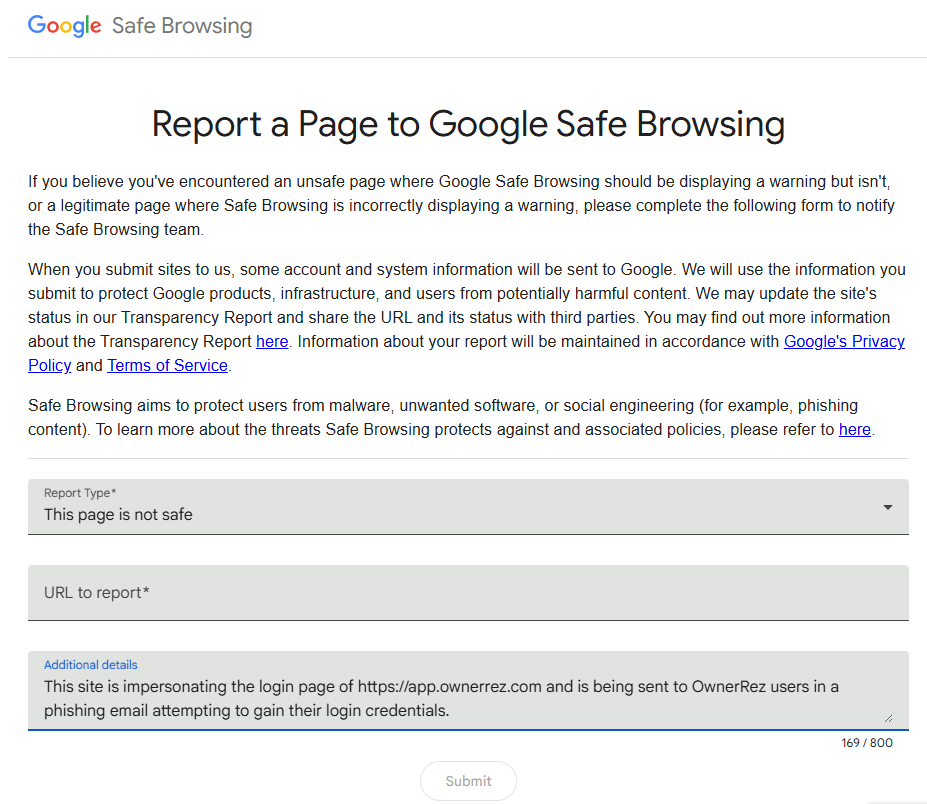Click the Google logo in the header
Viewport: 927px width, 804px height.
(64, 26)
